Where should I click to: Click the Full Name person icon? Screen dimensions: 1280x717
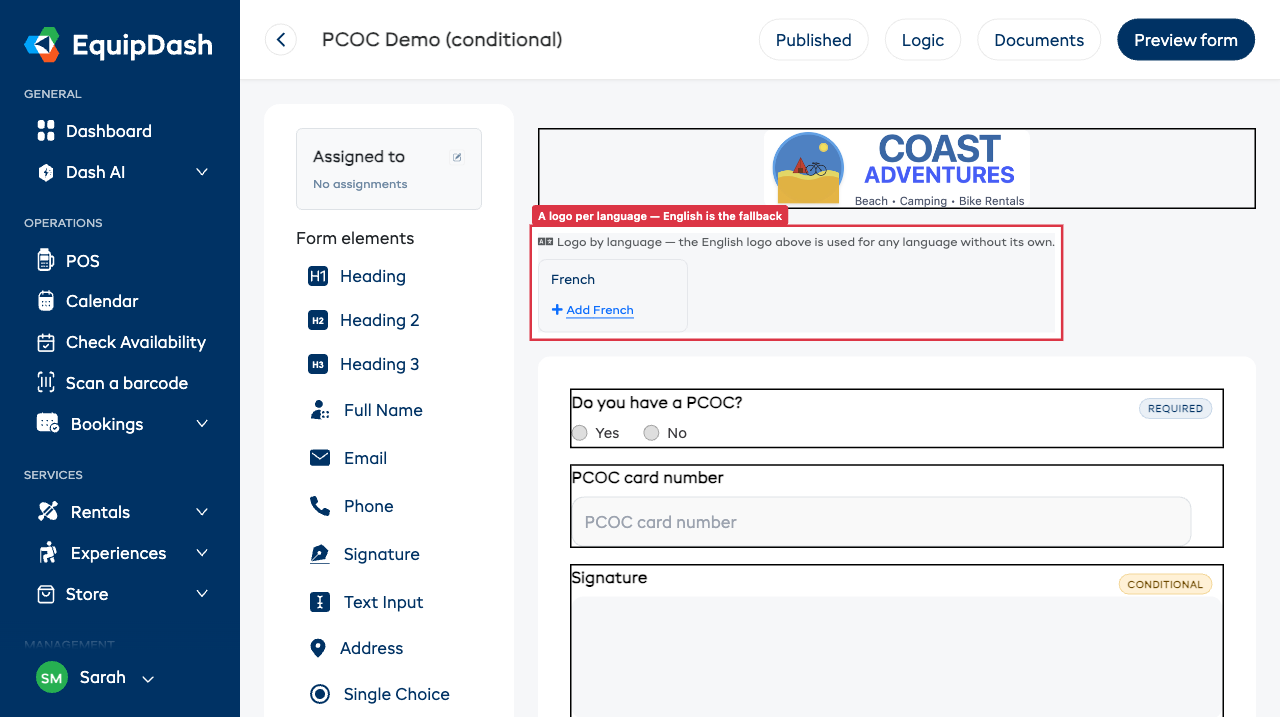click(x=320, y=410)
